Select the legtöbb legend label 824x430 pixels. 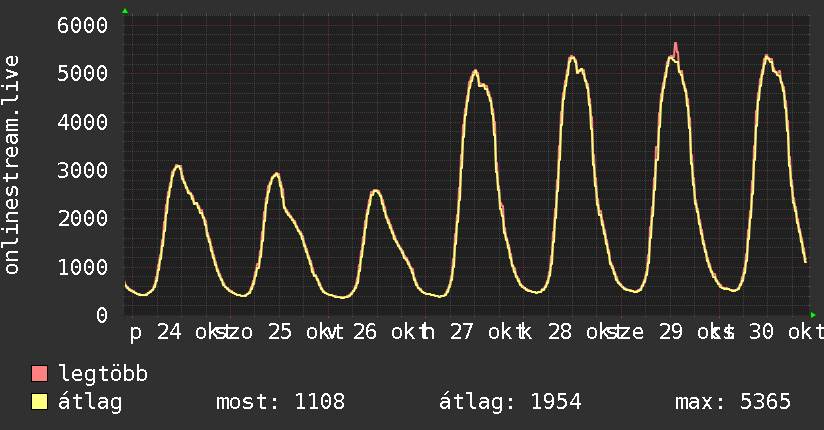coord(103,374)
